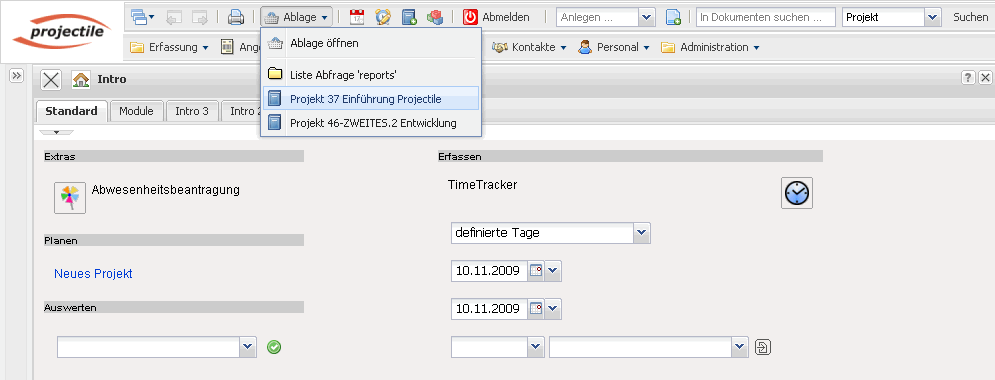Toggle the Ablage dropdown menu
Image resolution: width=995 pixels, height=380 pixels.
click(296, 17)
